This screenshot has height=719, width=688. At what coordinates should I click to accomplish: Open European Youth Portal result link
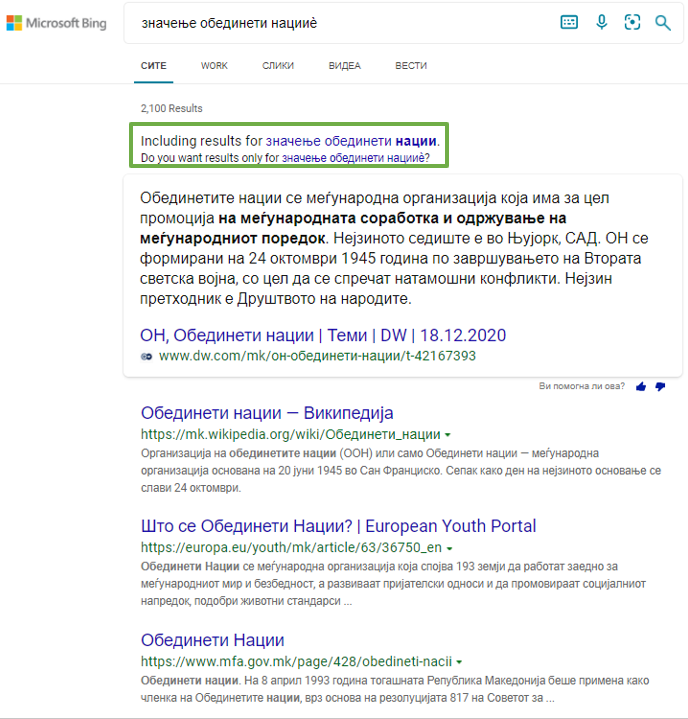click(338, 526)
